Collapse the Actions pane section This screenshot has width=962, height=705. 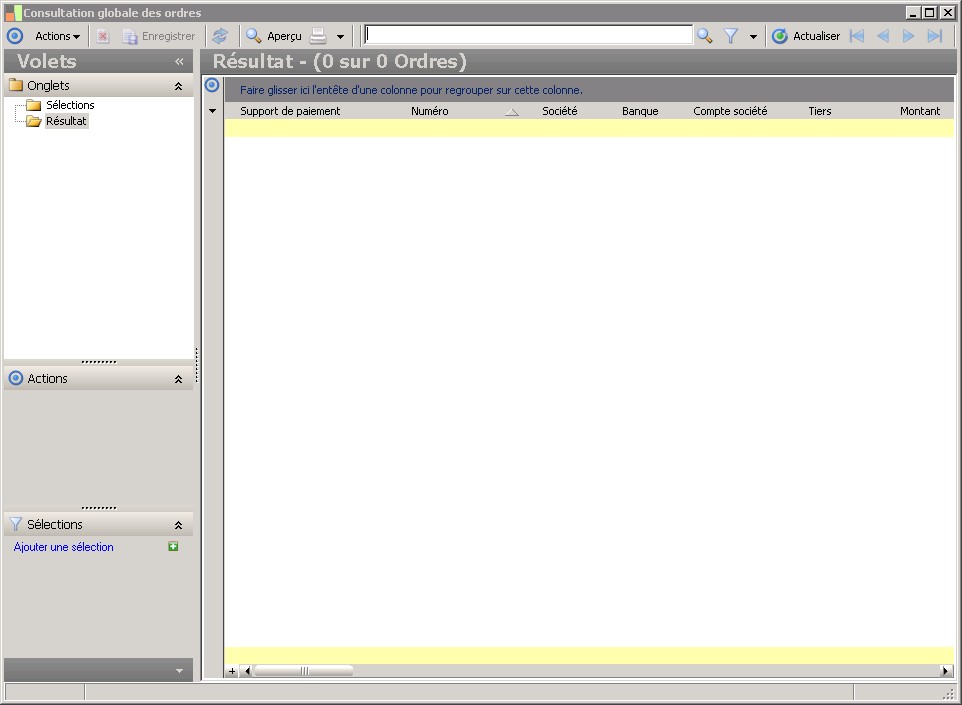click(x=179, y=379)
